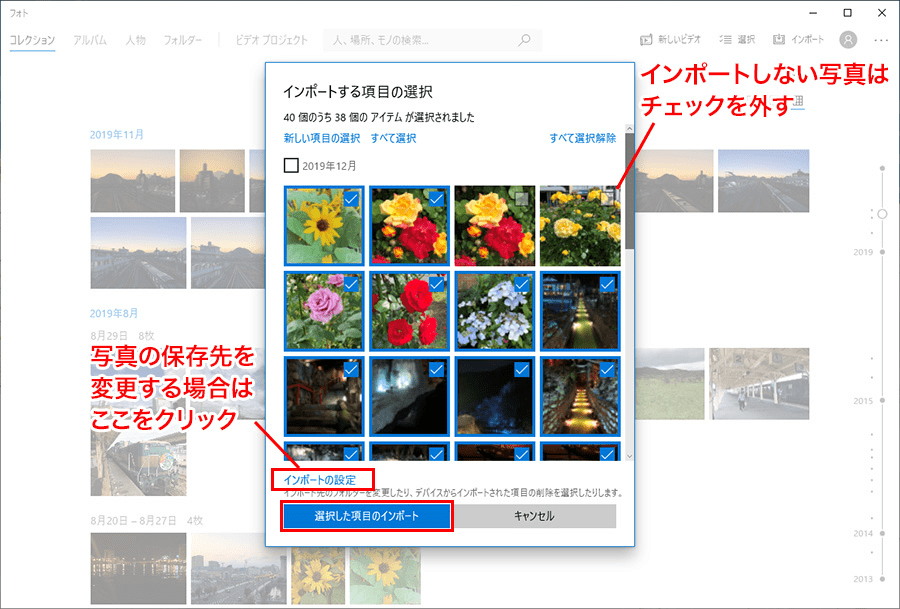Click the Import (インポート) toolbar button

click(798, 40)
